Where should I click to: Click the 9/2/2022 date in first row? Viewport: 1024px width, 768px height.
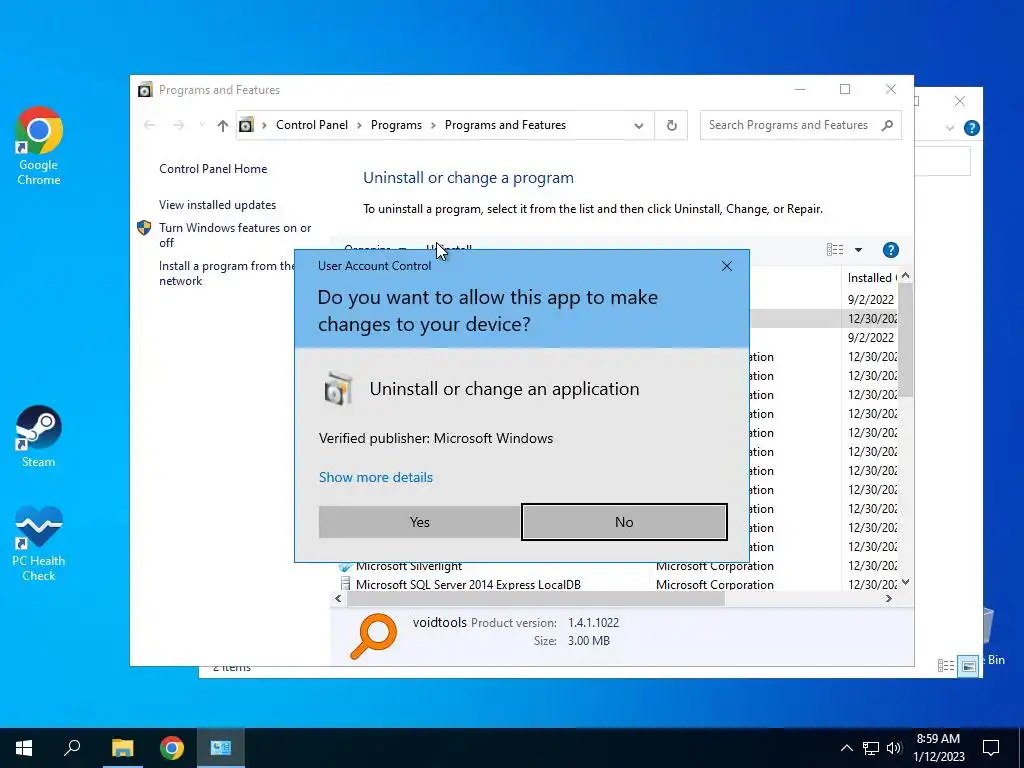871,299
